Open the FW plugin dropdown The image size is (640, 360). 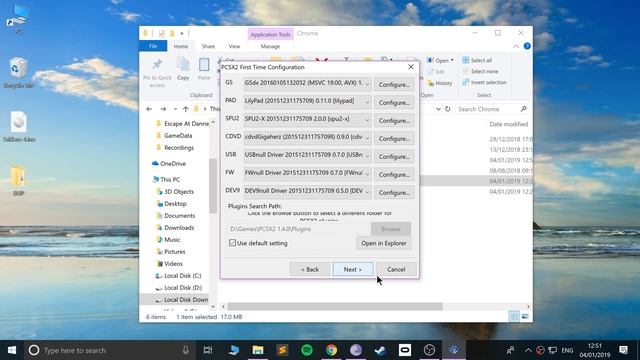point(307,173)
